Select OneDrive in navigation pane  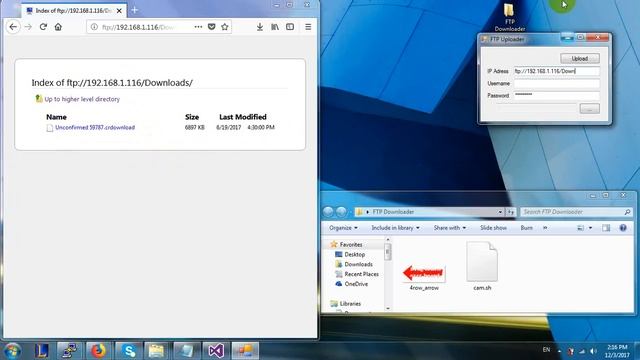(x=356, y=284)
